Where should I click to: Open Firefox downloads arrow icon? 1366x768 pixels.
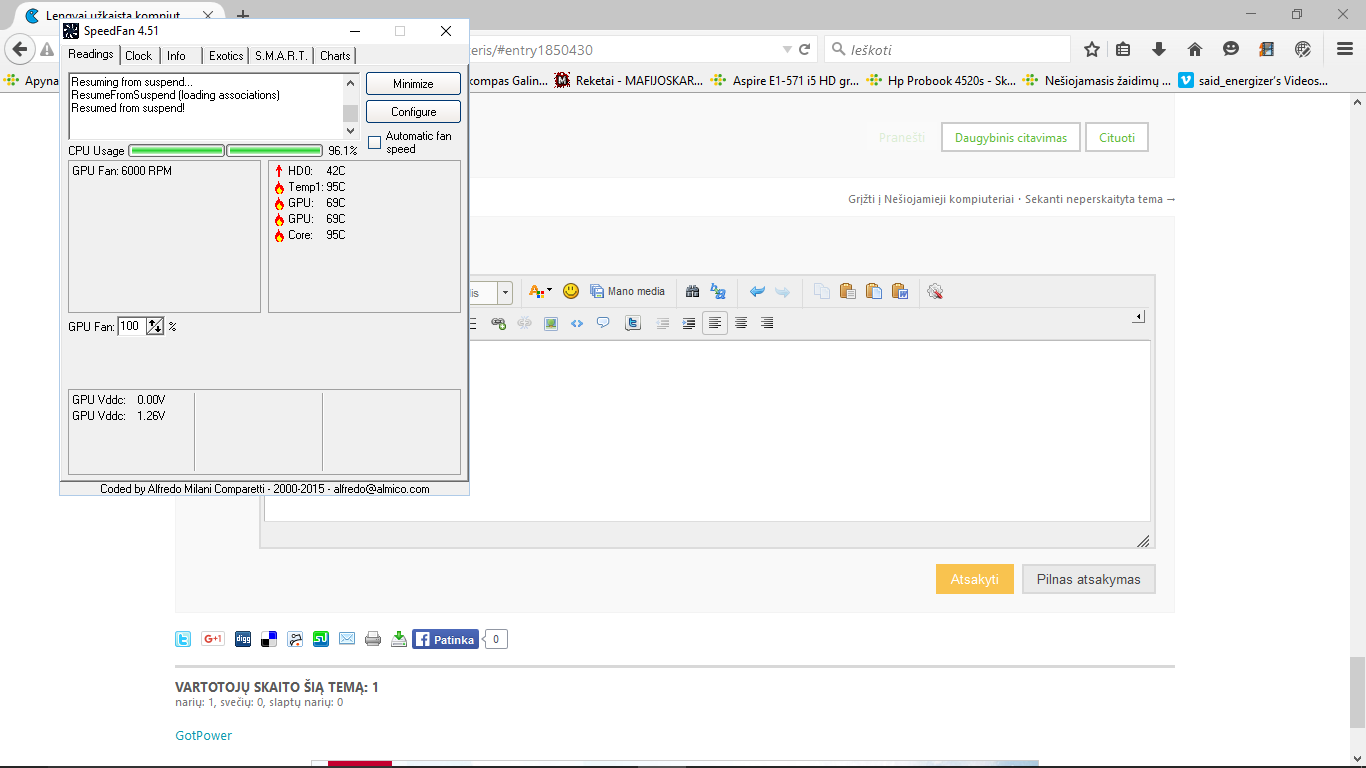coord(1159,49)
